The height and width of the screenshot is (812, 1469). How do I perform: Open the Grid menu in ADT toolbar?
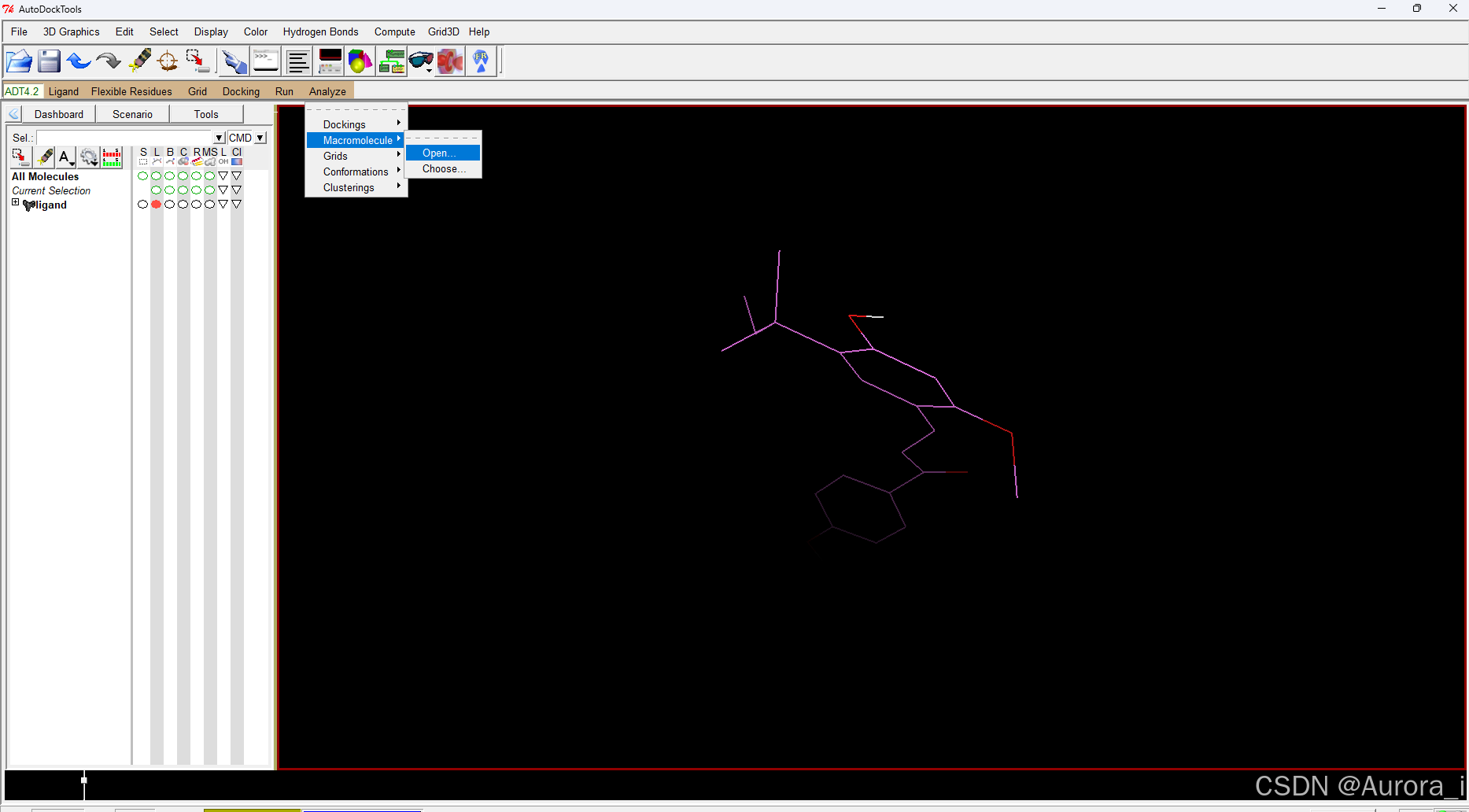(x=197, y=92)
